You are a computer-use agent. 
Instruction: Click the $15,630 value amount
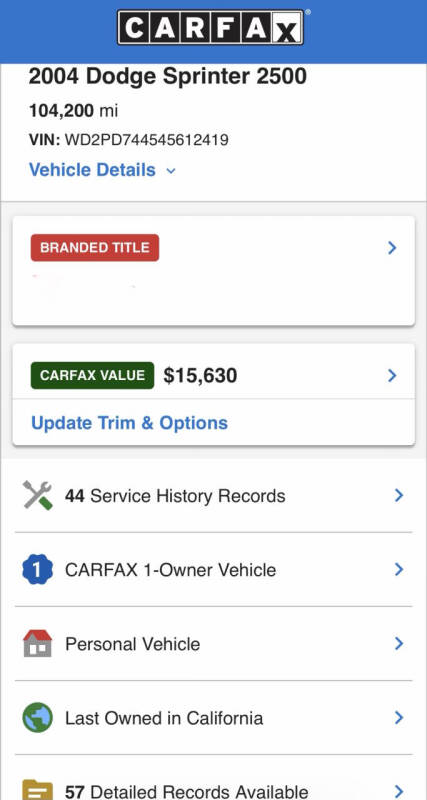point(200,376)
